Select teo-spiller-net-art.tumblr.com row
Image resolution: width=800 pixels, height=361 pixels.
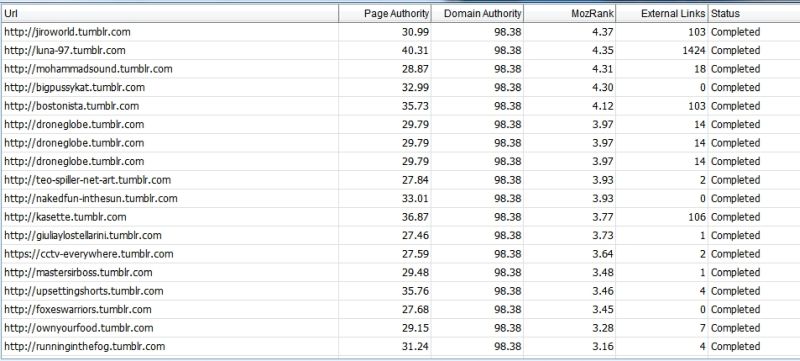[x=400, y=180]
